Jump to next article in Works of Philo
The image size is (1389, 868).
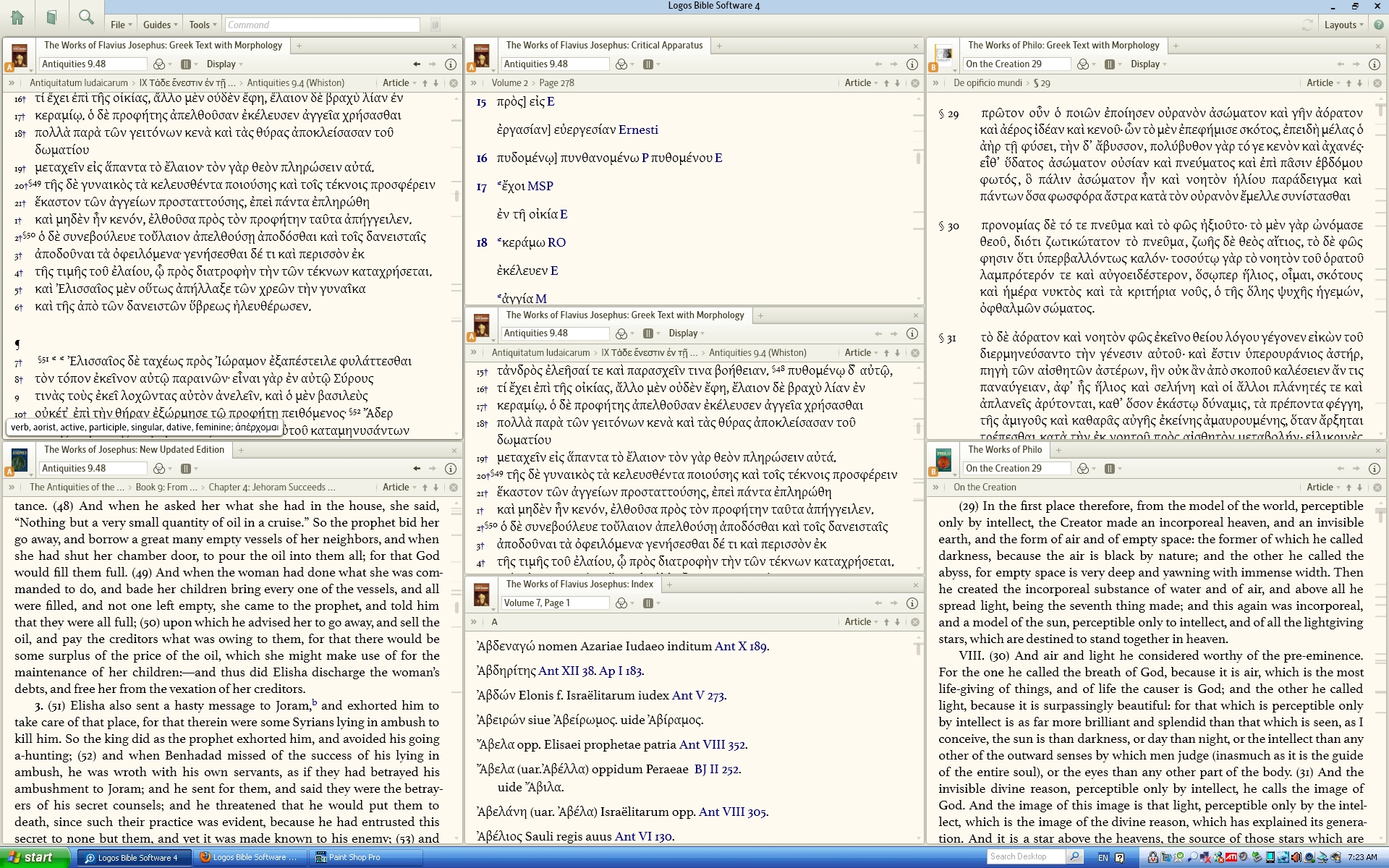[x=1359, y=488]
